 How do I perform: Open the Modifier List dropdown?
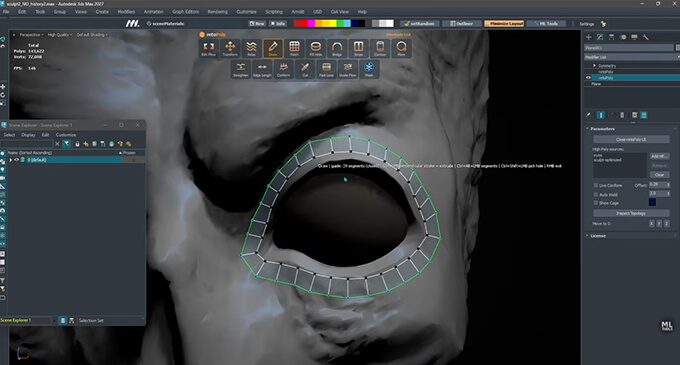(x=631, y=57)
